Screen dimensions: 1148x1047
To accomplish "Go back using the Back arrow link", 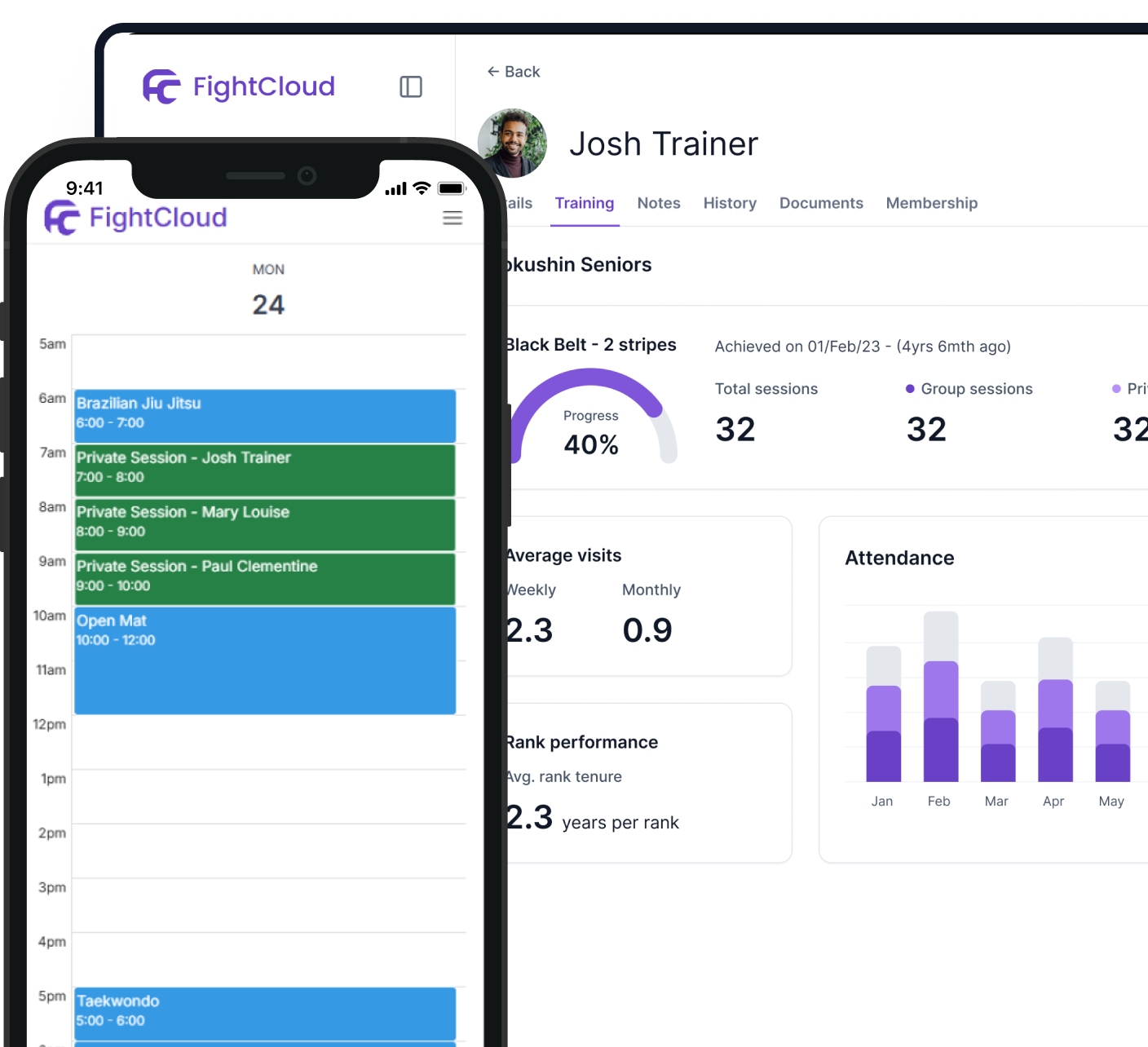I will 514,72.
